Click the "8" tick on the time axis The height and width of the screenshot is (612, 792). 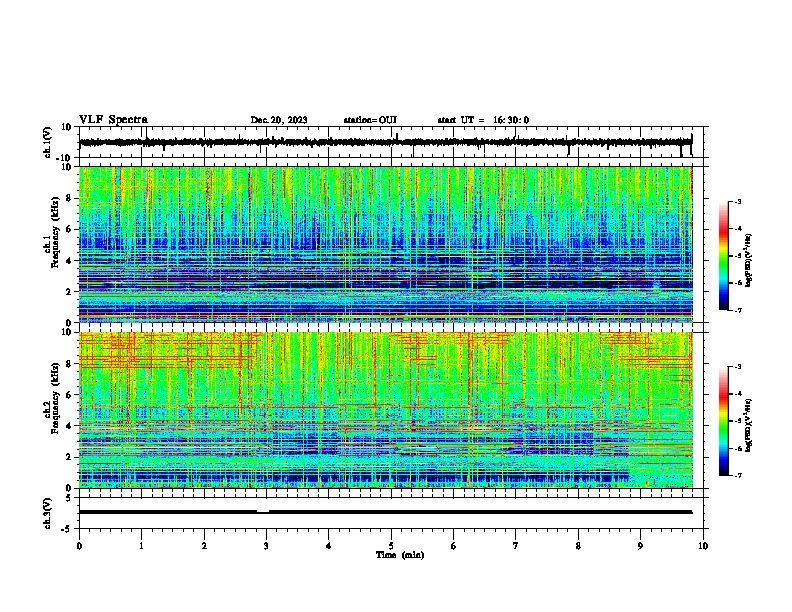click(x=578, y=546)
